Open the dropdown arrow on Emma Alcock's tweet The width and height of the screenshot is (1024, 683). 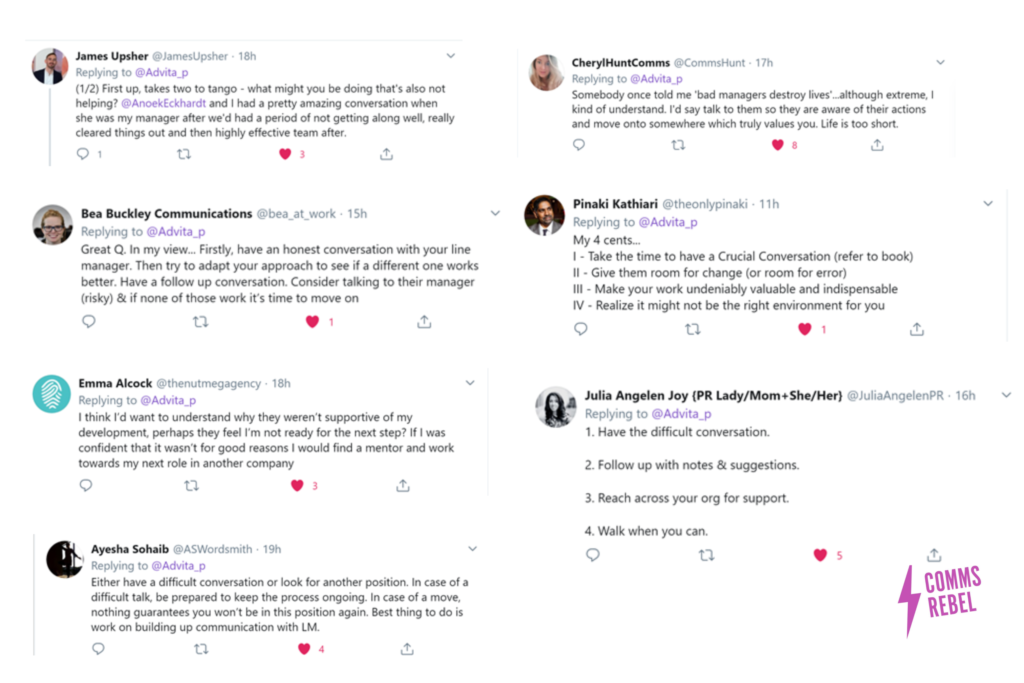point(470,383)
